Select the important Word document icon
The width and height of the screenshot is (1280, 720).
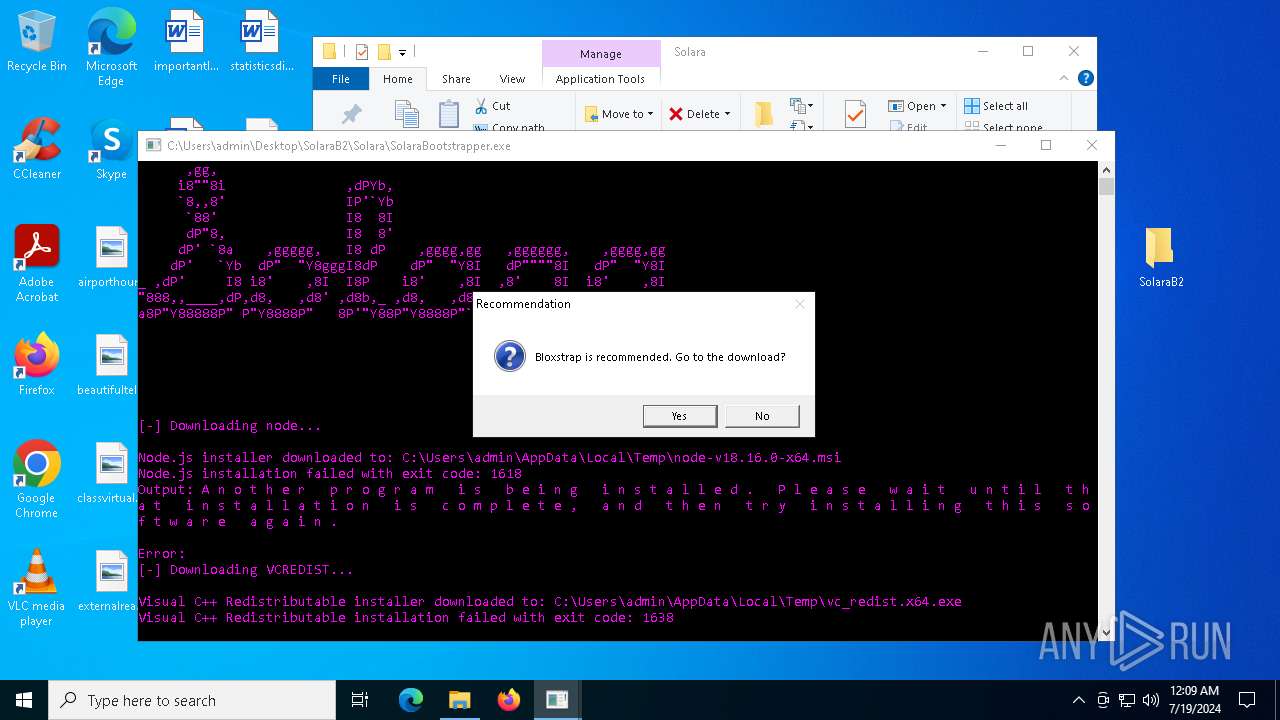tap(185, 42)
